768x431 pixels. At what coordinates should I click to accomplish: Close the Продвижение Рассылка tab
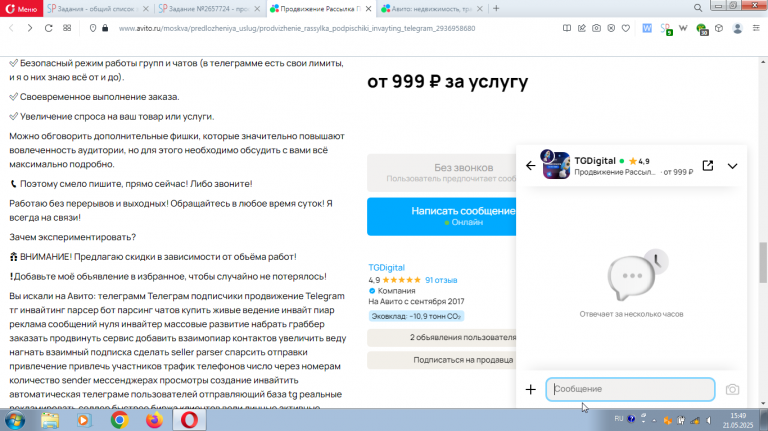[x=368, y=9]
